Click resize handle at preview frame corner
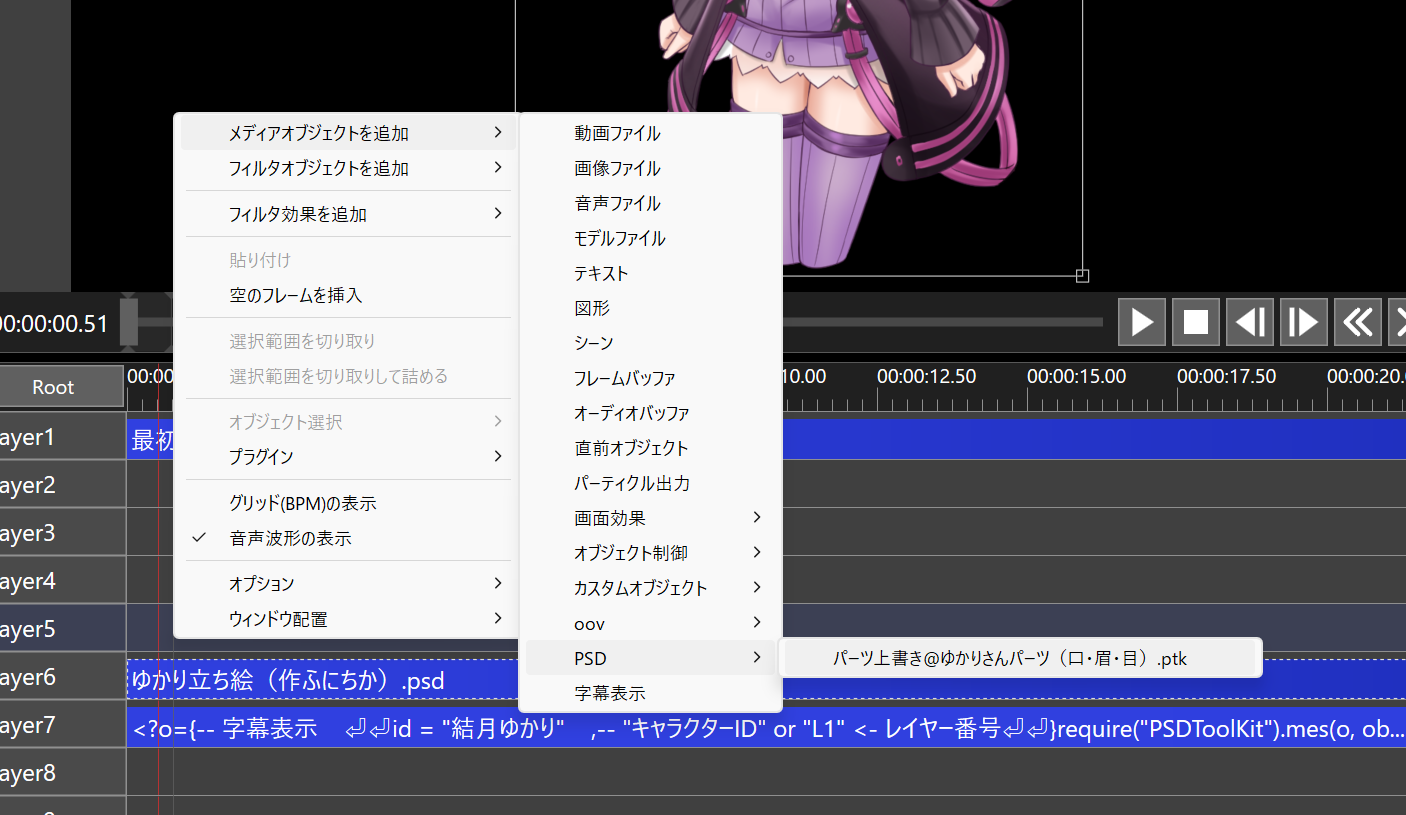The width and height of the screenshot is (1406, 815). coord(1082,275)
